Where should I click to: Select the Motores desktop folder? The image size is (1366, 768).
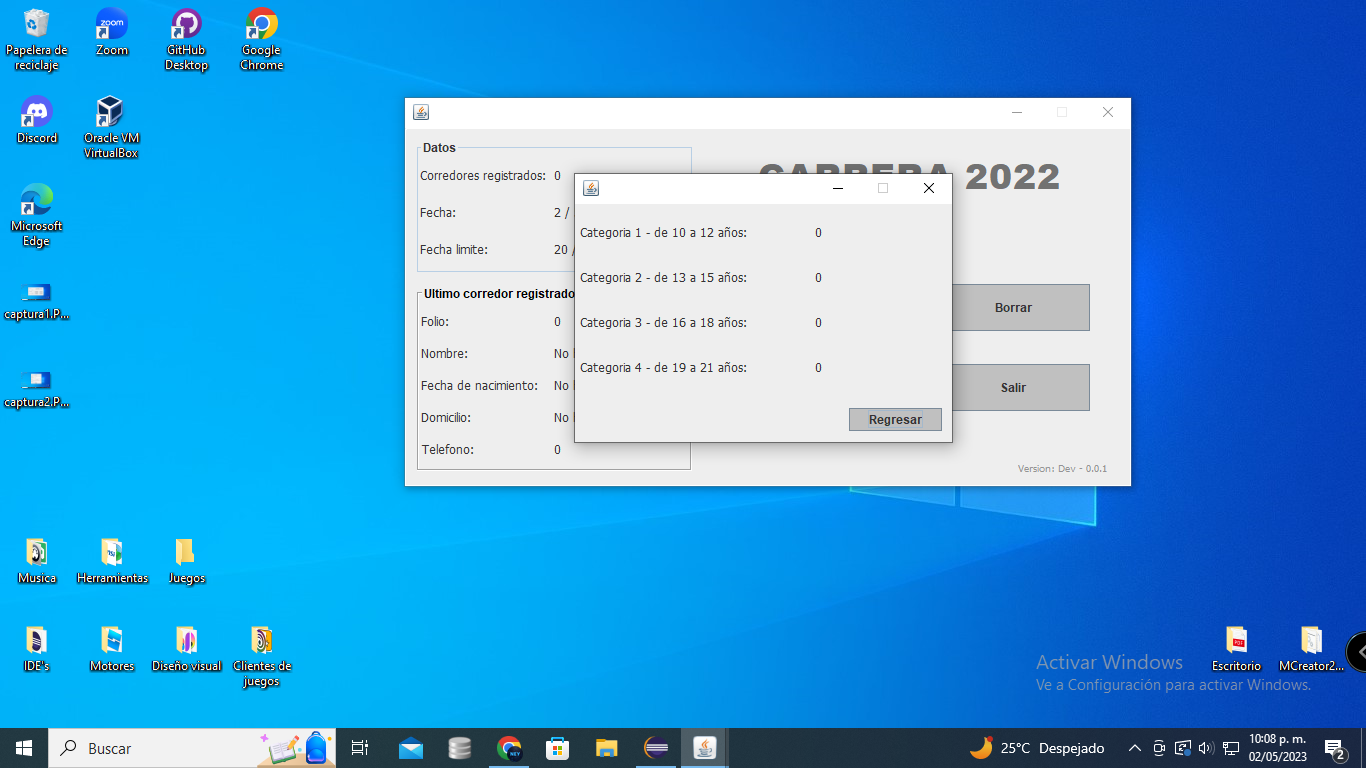coord(112,649)
